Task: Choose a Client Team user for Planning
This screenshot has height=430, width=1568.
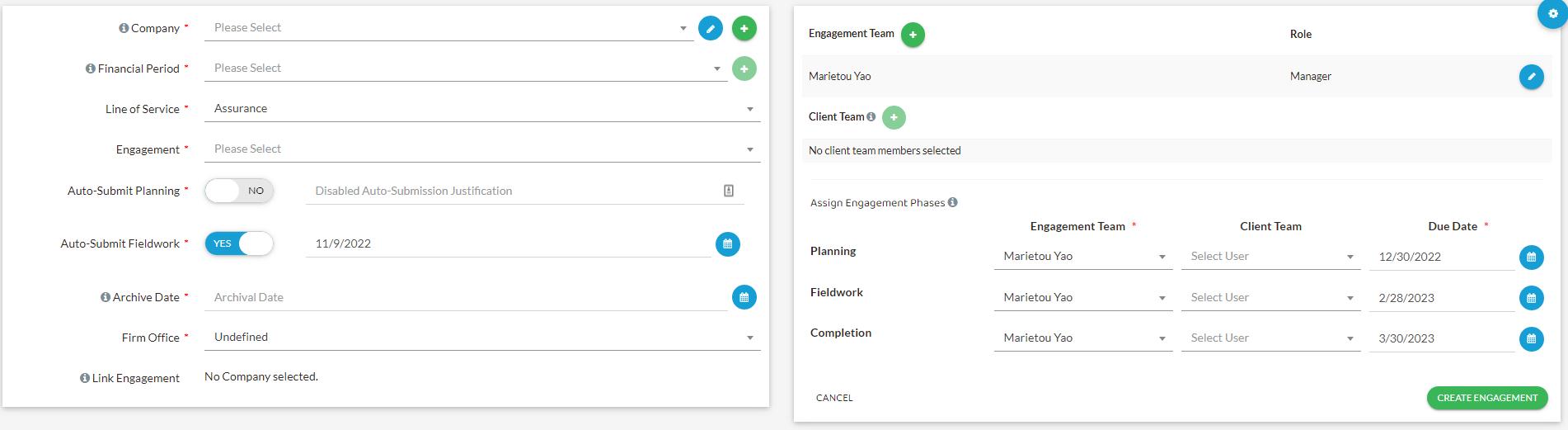Action: (x=1270, y=257)
